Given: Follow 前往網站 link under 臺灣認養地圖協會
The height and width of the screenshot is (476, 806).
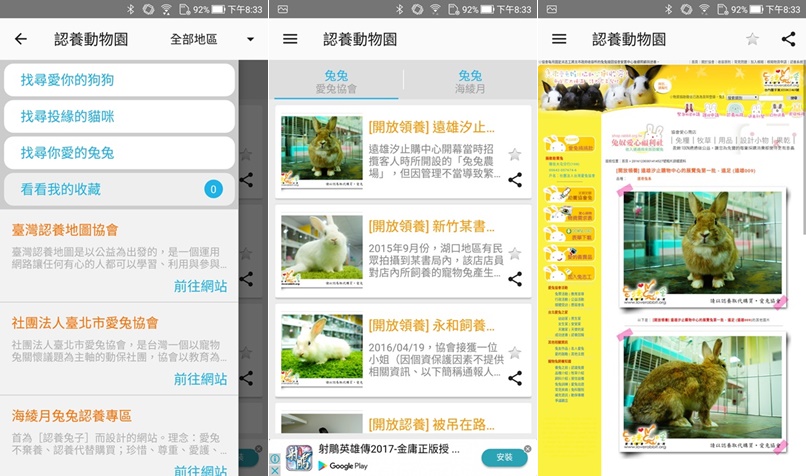Looking at the screenshot, I should click(x=200, y=286).
